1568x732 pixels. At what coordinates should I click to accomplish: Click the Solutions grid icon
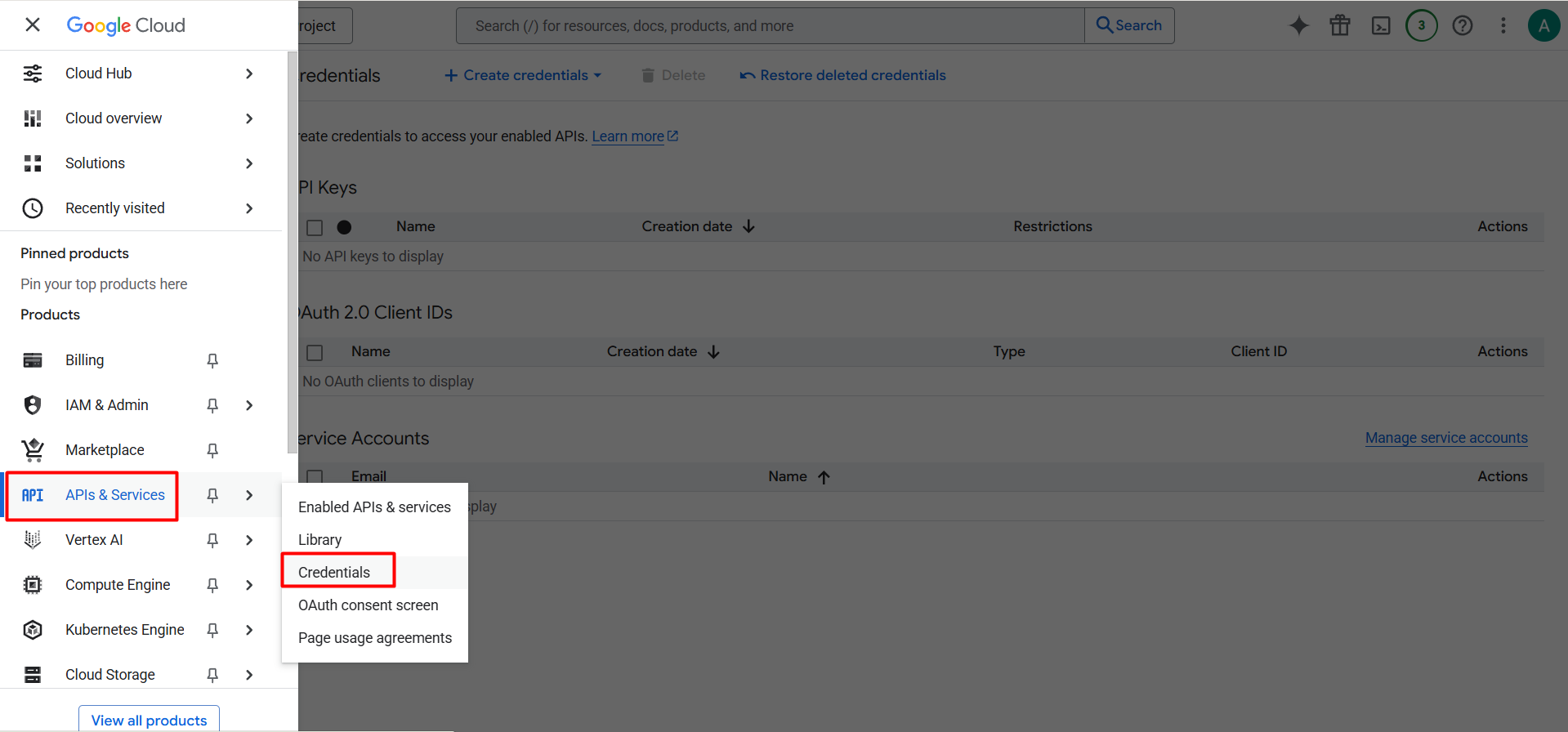click(33, 163)
